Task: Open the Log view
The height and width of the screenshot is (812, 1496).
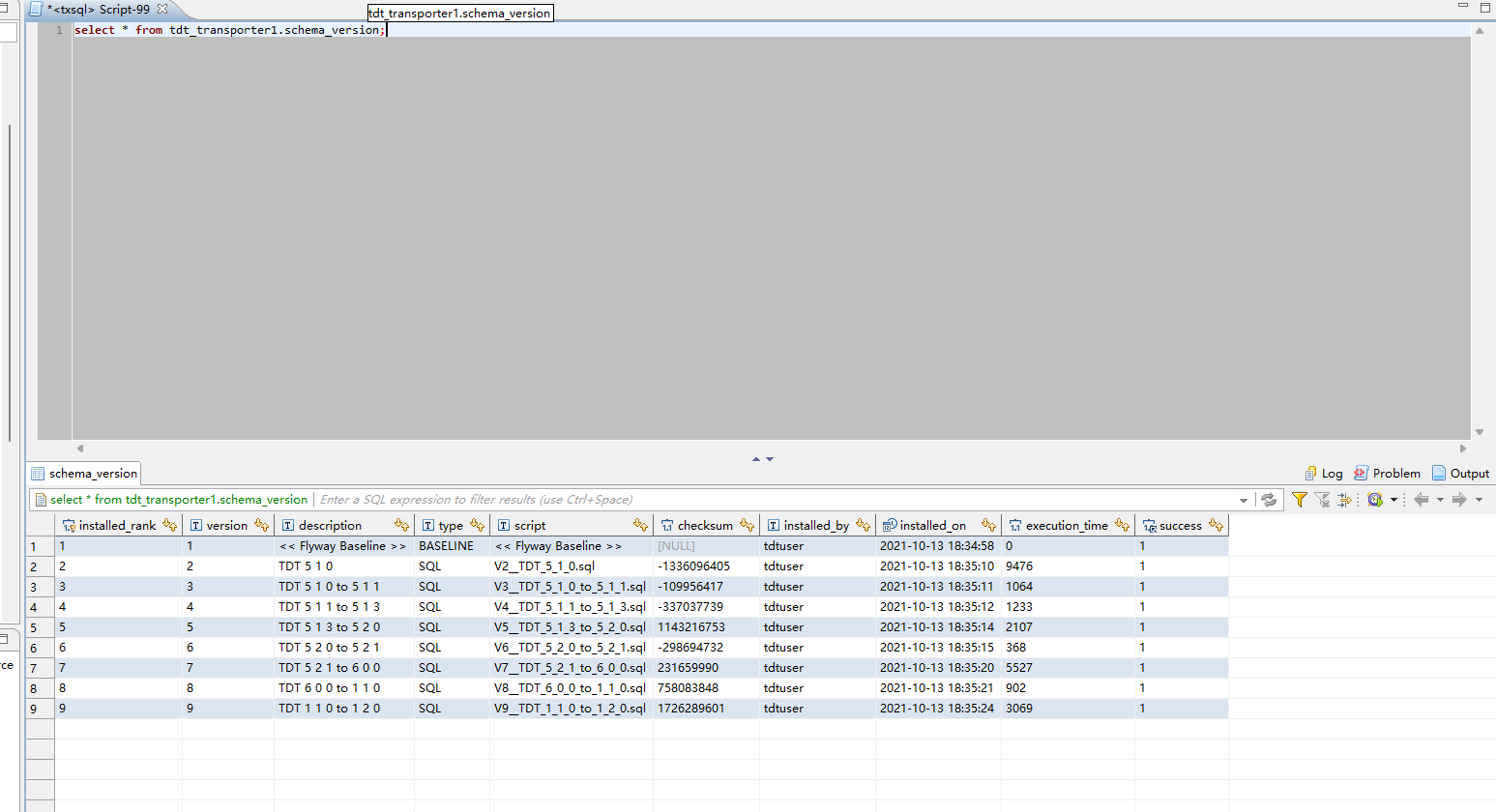Action: tap(1323, 473)
